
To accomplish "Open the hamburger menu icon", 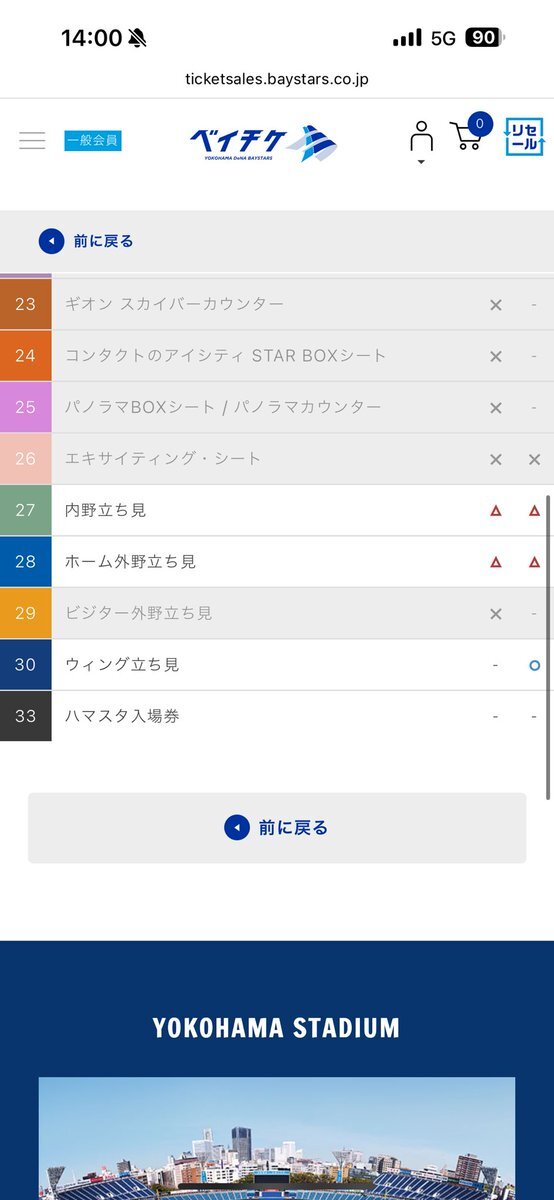I will pos(32,141).
